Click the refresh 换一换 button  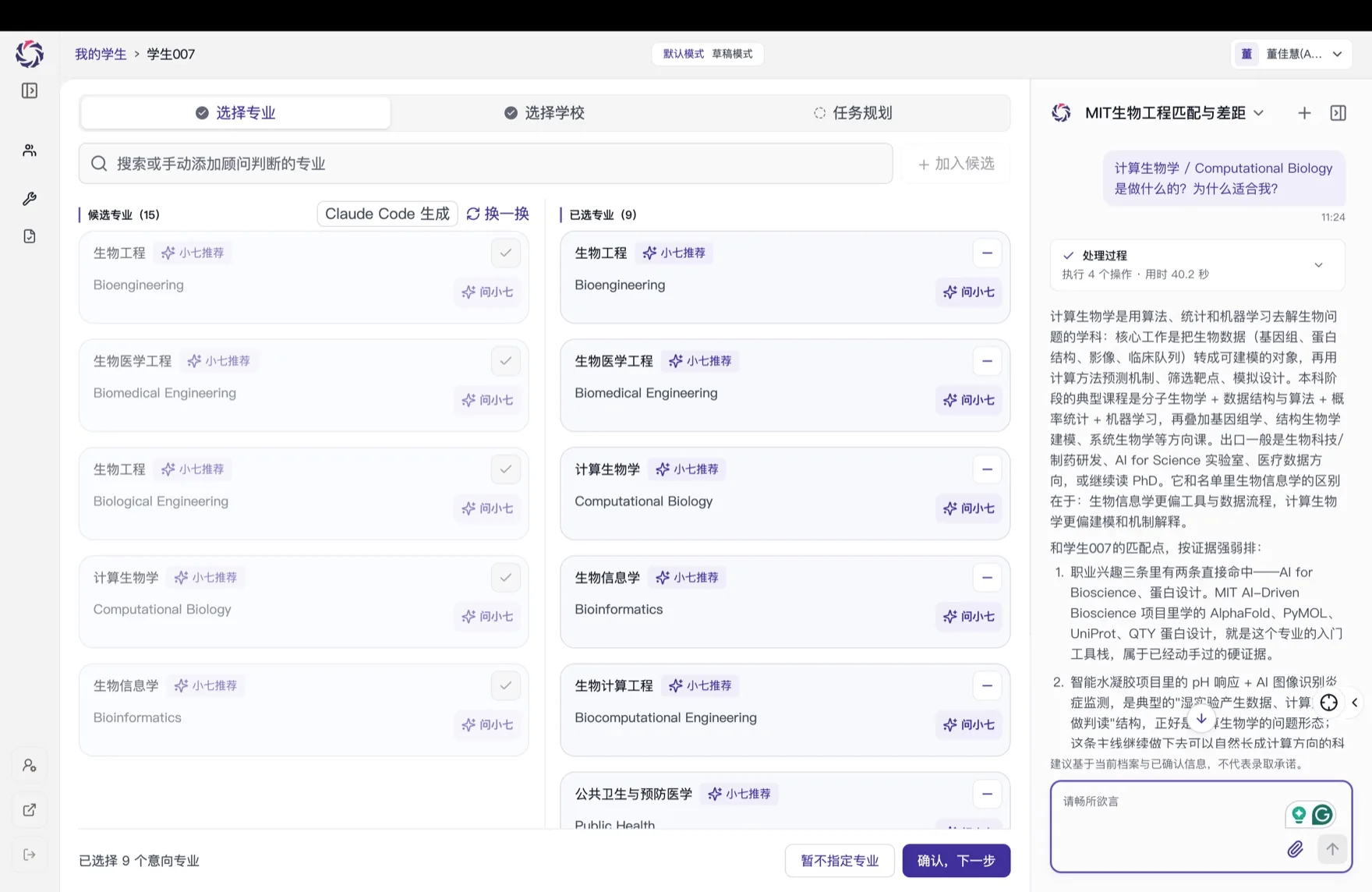pos(497,214)
